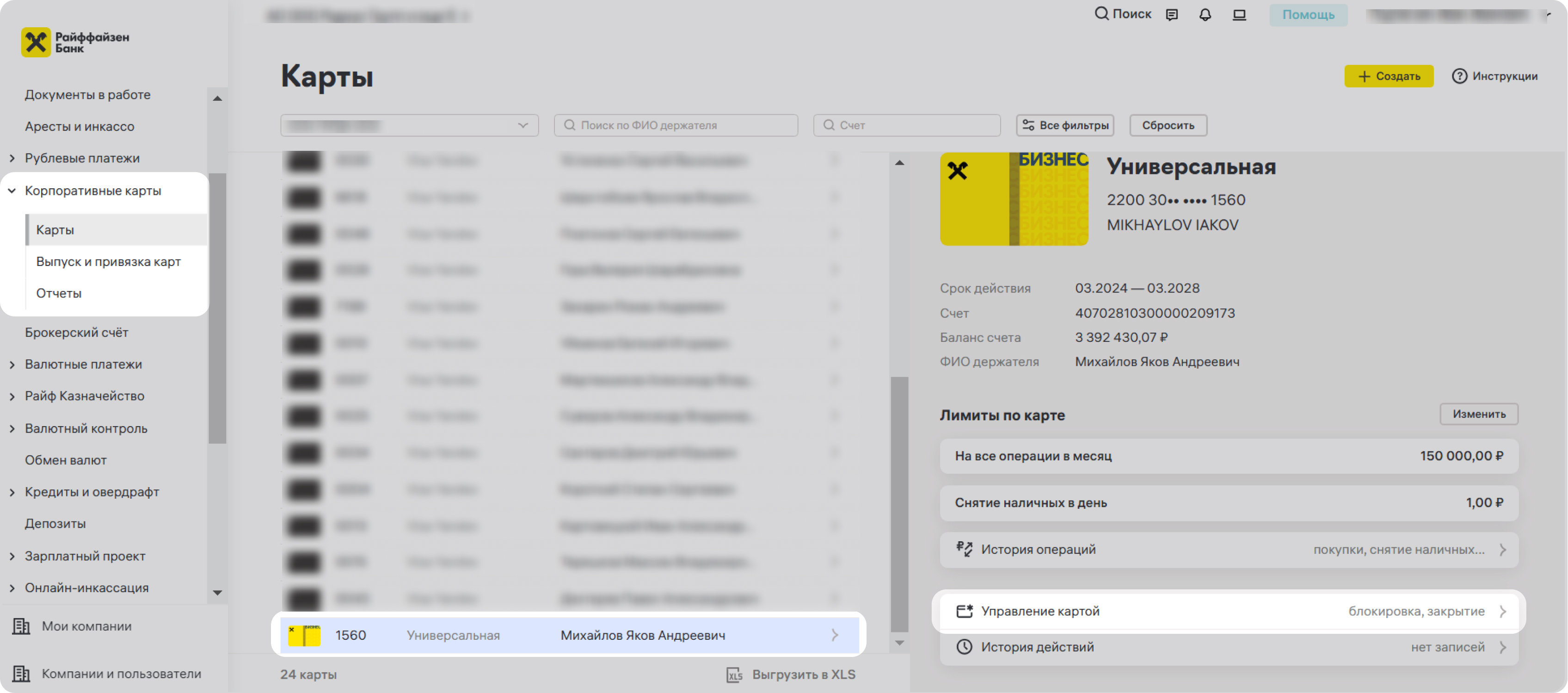Open chevron on card row 1560
Image resolution: width=1568 pixels, height=693 pixels.
click(x=835, y=635)
